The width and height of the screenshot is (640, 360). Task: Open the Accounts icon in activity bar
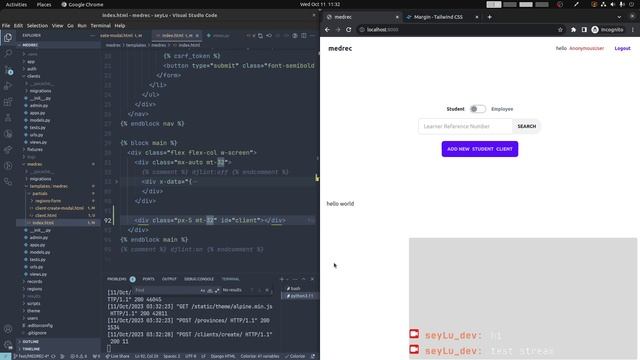pos(8,329)
